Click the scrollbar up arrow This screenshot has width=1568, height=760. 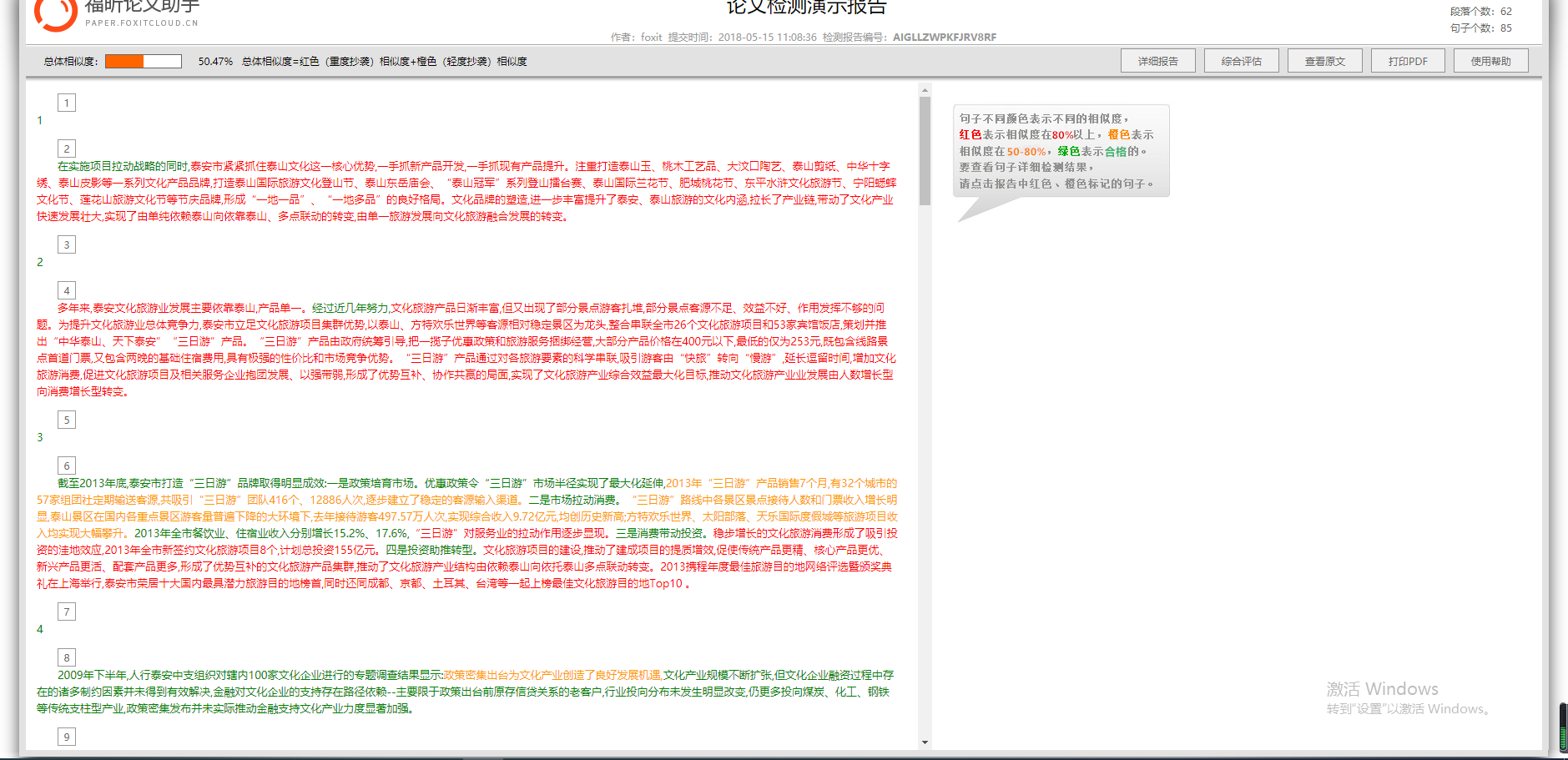click(x=925, y=89)
